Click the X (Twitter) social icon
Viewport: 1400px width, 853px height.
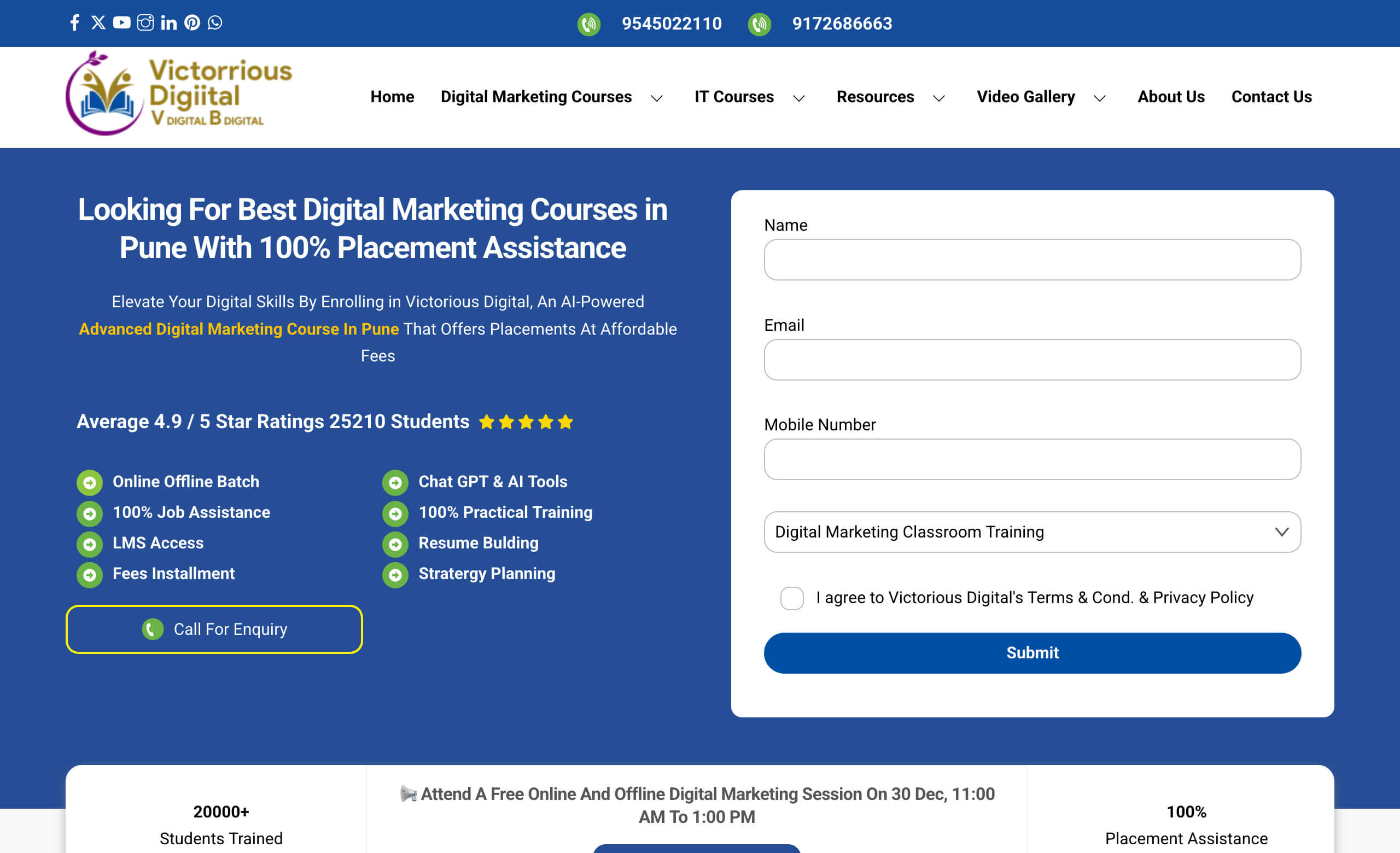tap(98, 23)
